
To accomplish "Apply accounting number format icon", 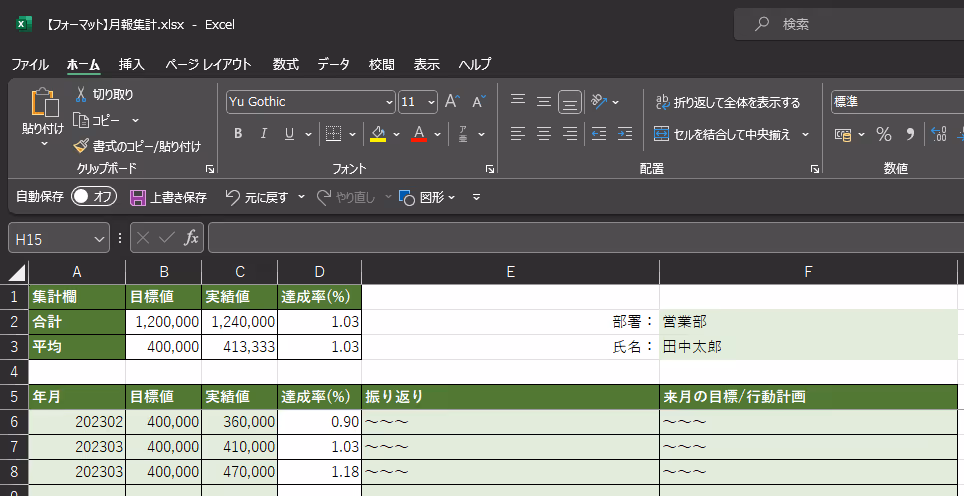I will tap(843, 135).
